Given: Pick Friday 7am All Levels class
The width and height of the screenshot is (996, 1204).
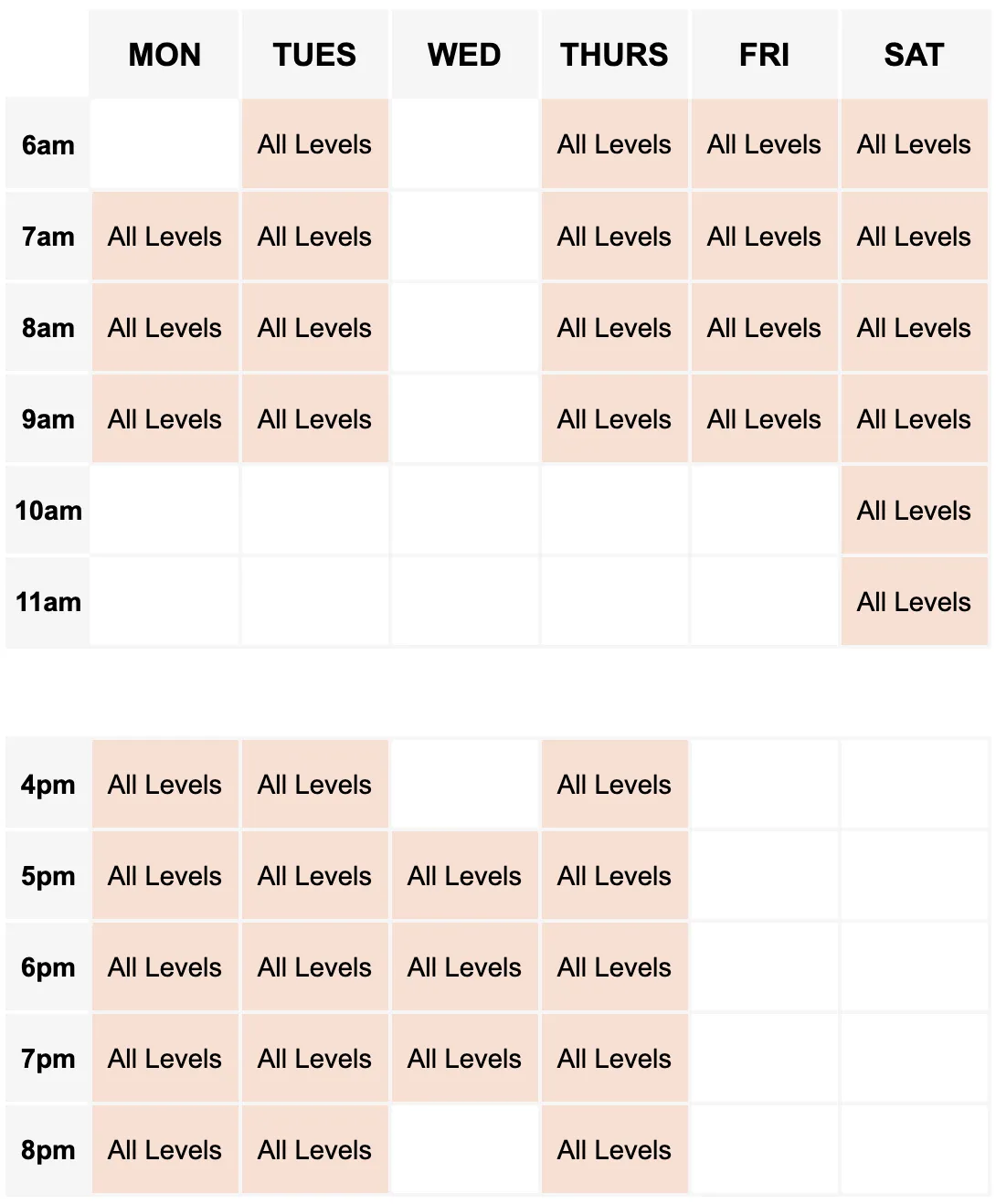Looking at the screenshot, I should (x=764, y=237).
